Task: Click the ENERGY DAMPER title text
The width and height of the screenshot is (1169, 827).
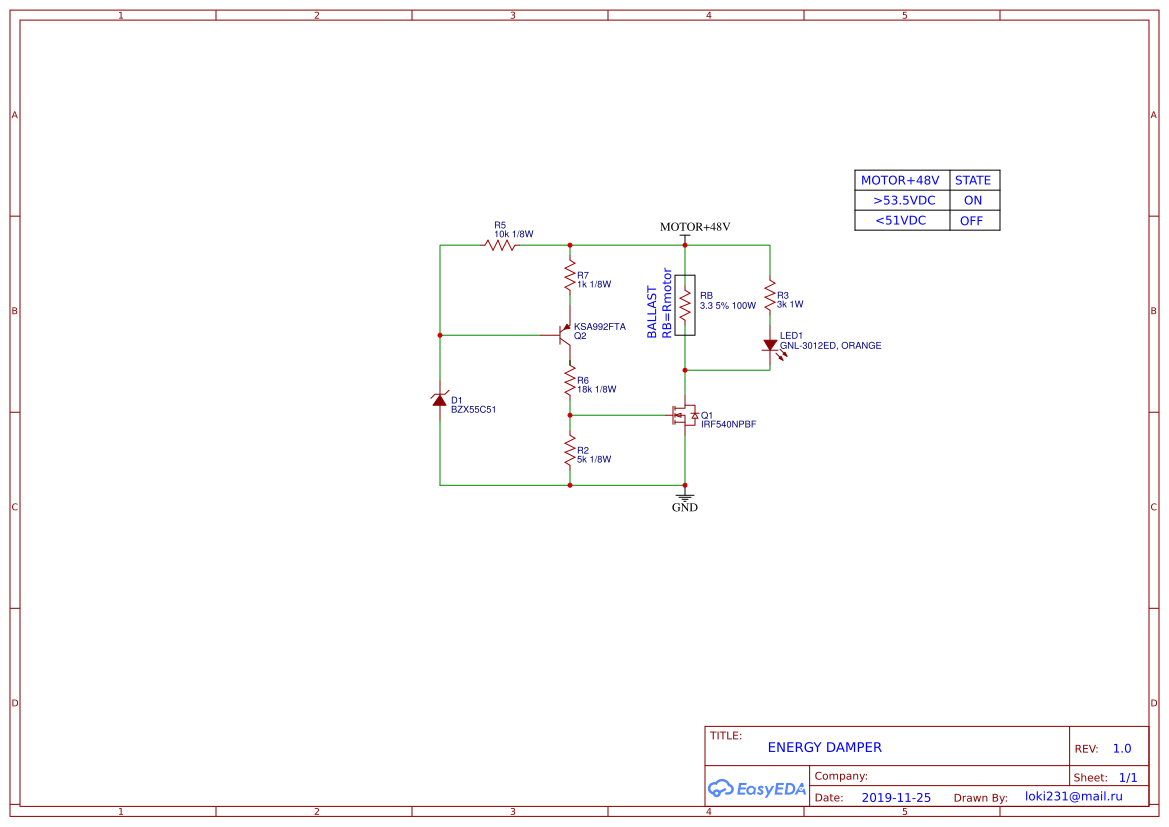Action: (825, 747)
